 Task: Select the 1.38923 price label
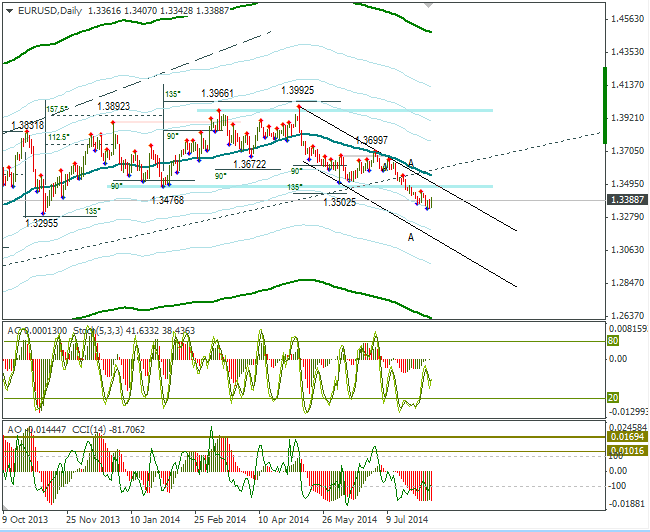click(x=114, y=107)
